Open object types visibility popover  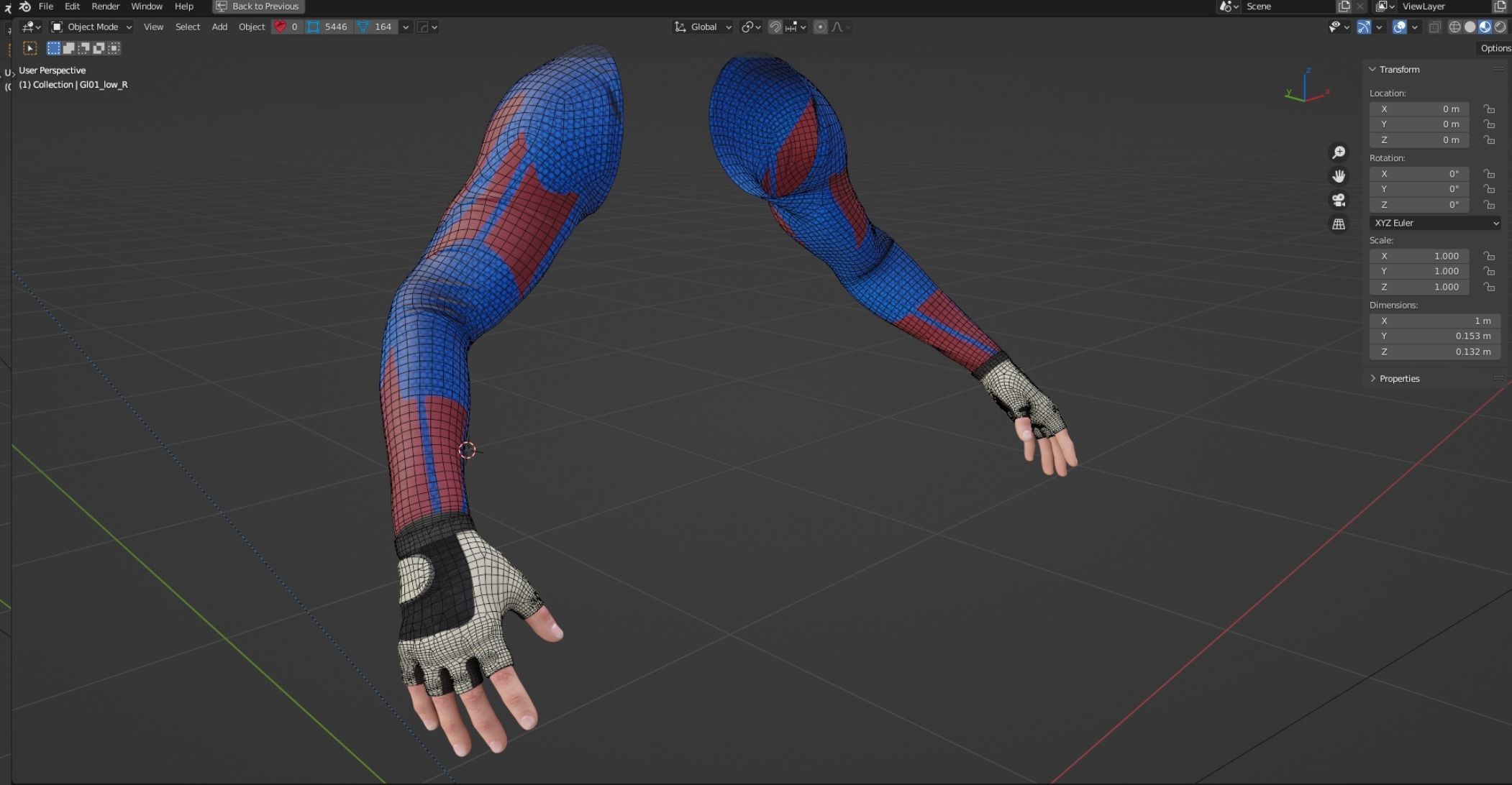coord(1339,27)
